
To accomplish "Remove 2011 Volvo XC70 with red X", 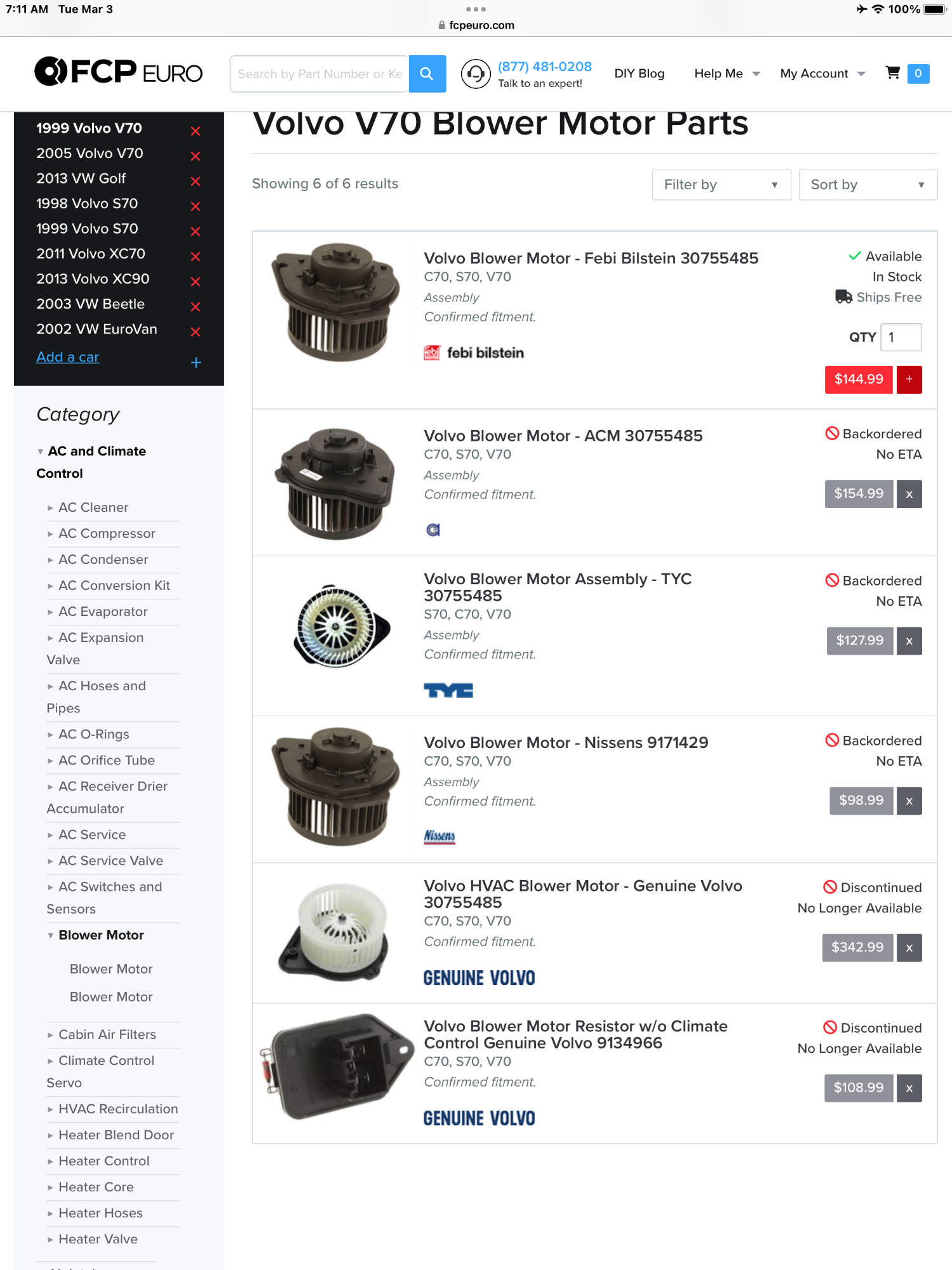I will coord(196,257).
